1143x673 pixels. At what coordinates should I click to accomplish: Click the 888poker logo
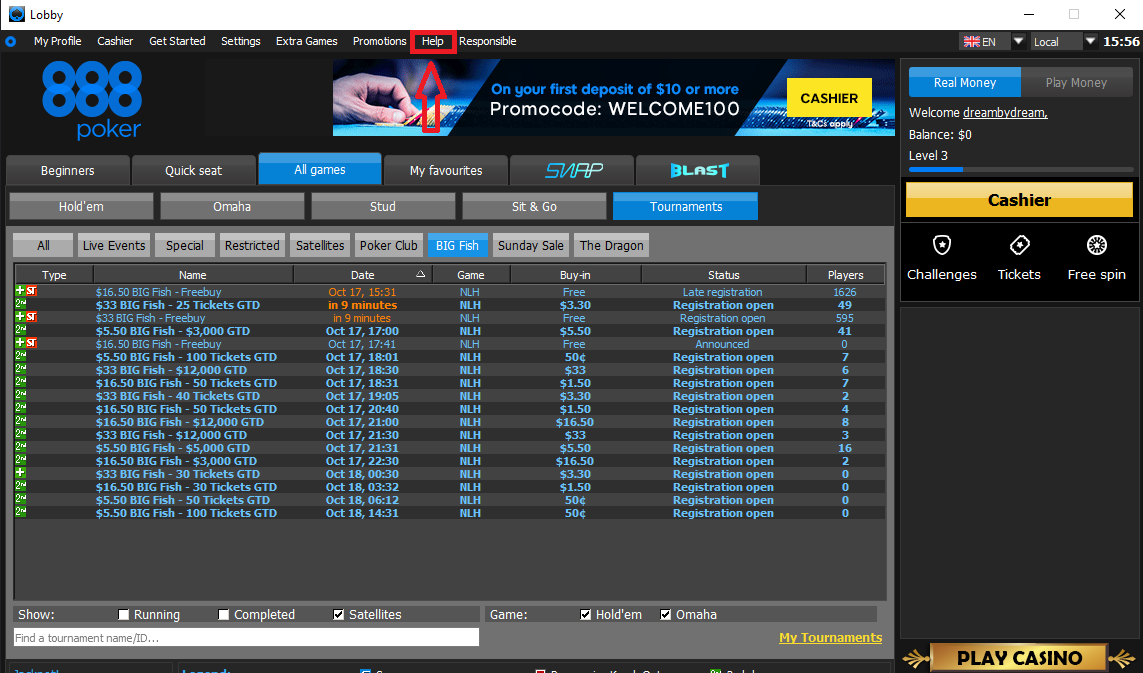pyautogui.click(x=92, y=100)
